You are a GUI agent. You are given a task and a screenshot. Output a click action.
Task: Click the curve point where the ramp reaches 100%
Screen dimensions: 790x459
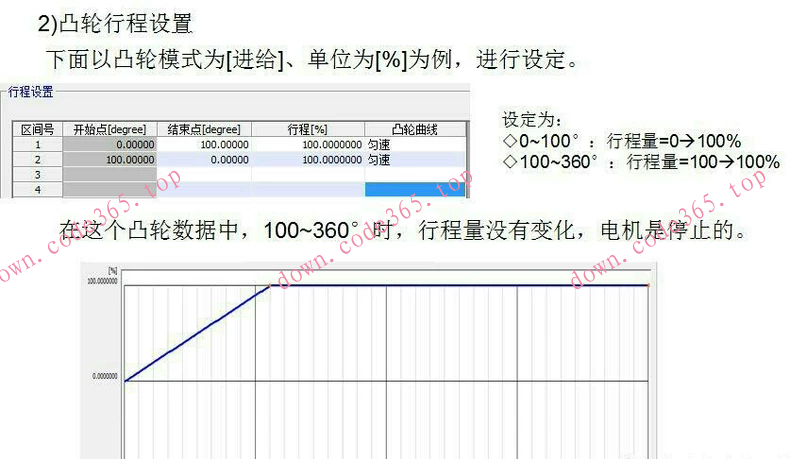[x=270, y=285]
